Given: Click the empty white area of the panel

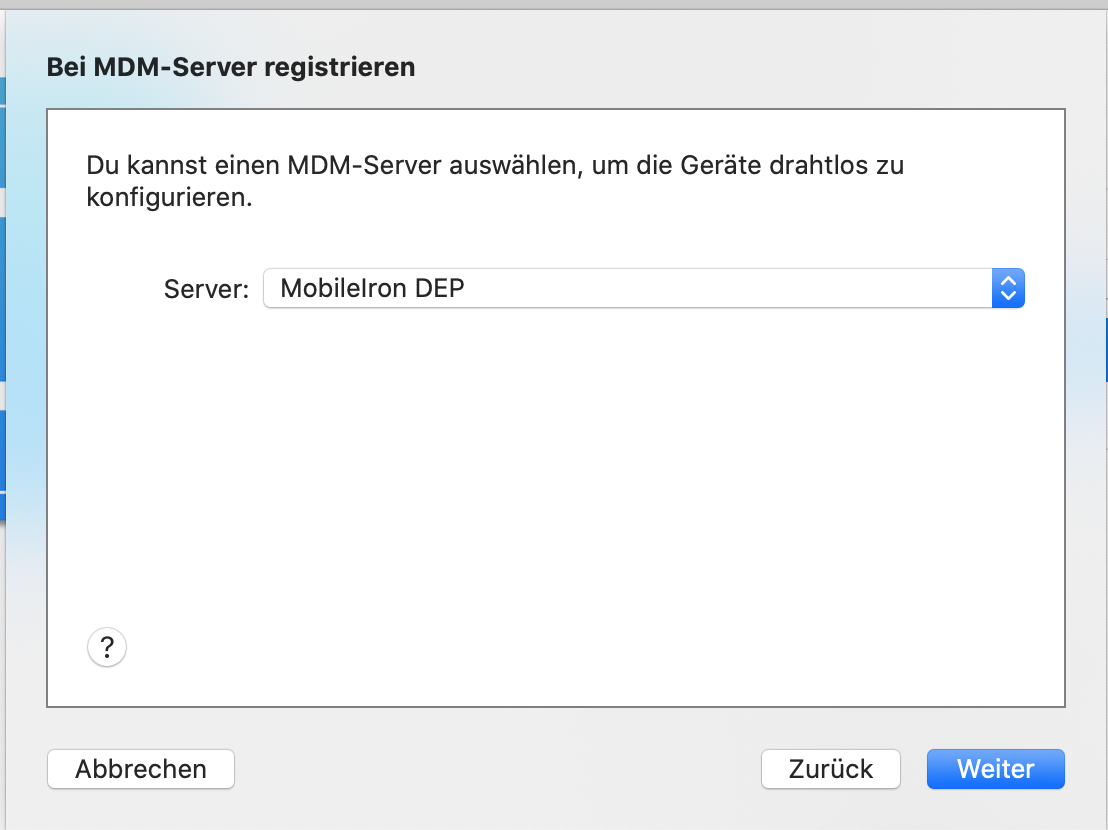Looking at the screenshot, I should 555,480.
